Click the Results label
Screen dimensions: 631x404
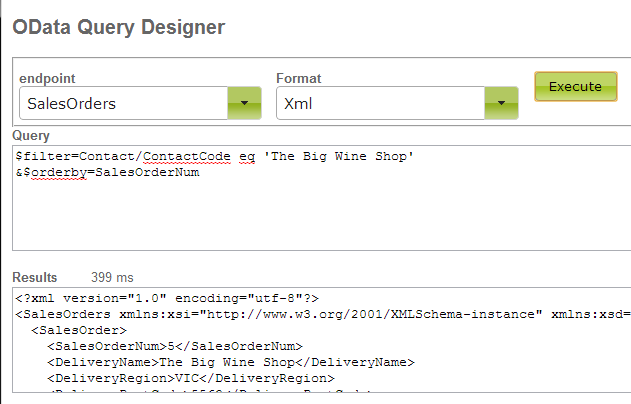click(35, 277)
